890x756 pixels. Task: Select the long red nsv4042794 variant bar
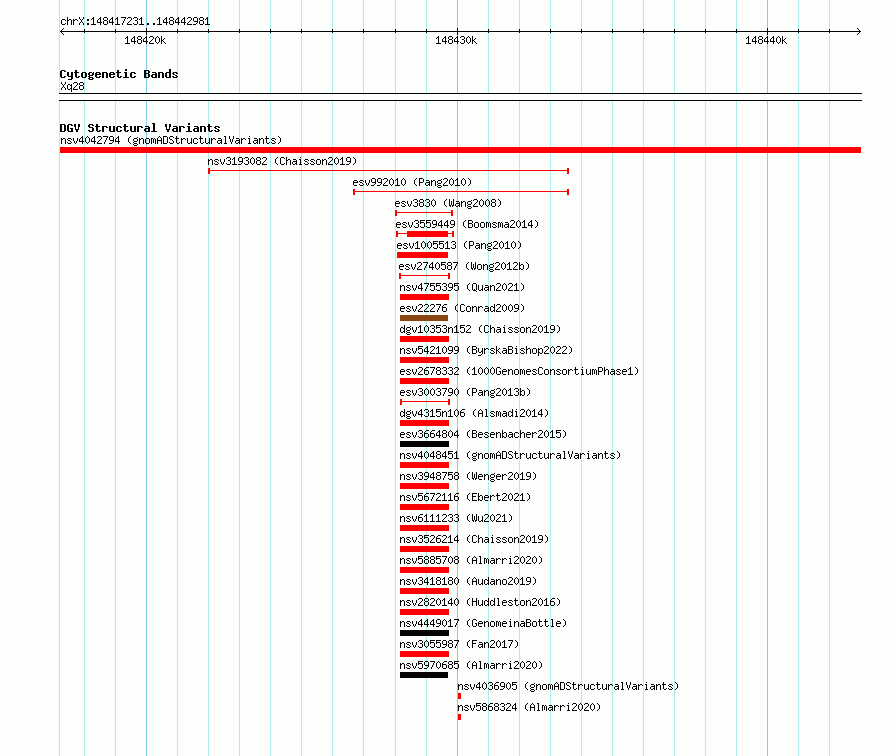click(x=460, y=150)
